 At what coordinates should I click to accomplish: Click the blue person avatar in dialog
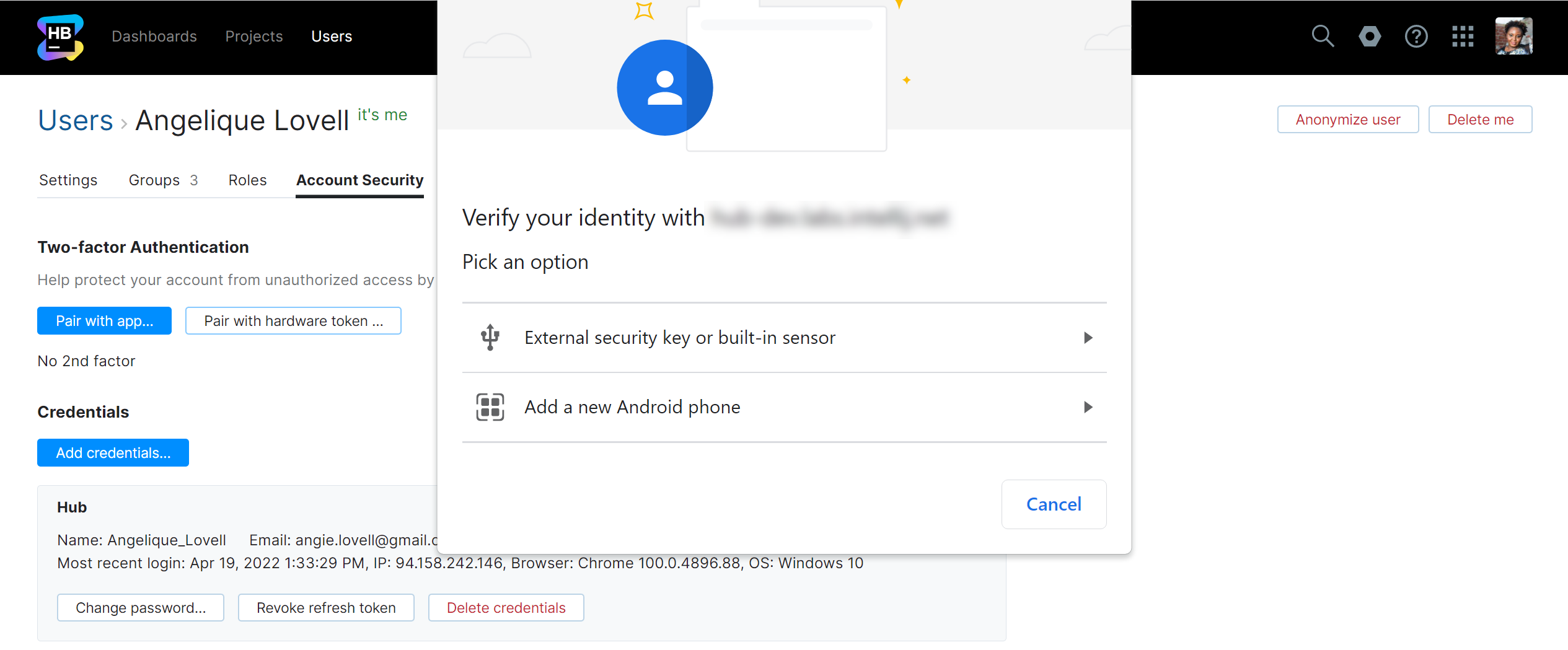(x=664, y=87)
